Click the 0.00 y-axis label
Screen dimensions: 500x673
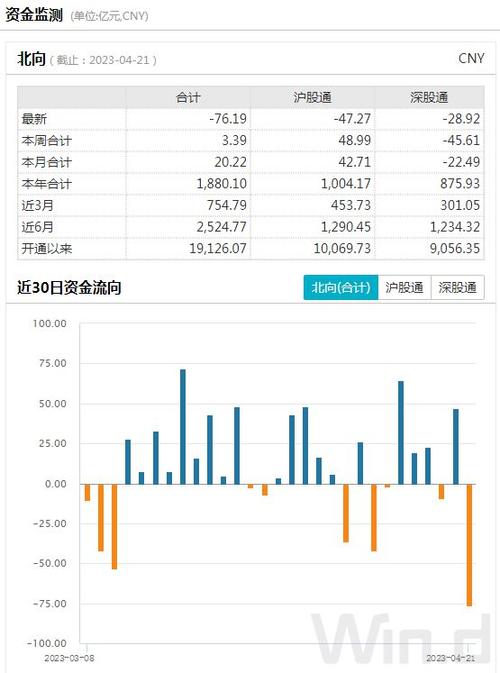click(x=56, y=484)
